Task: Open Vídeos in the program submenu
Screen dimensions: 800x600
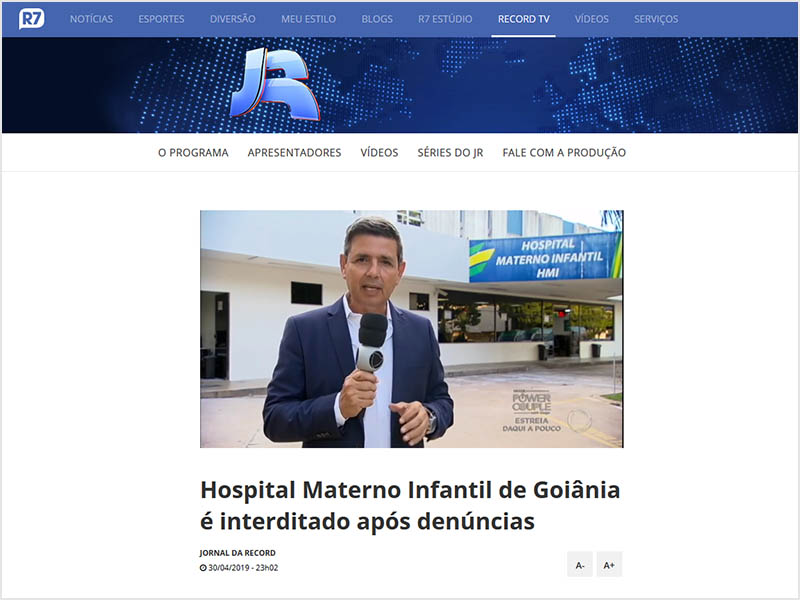Action: [x=379, y=153]
